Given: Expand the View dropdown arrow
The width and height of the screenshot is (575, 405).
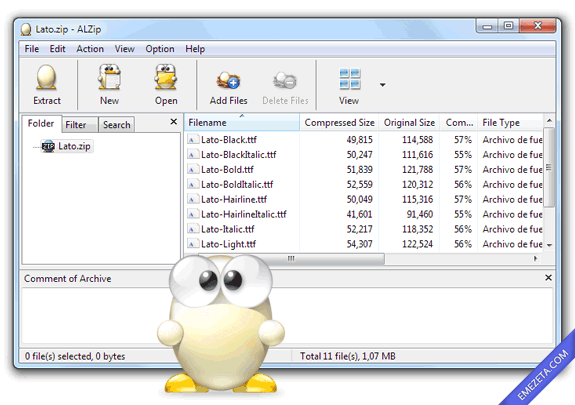Looking at the screenshot, I should click(382, 85).
